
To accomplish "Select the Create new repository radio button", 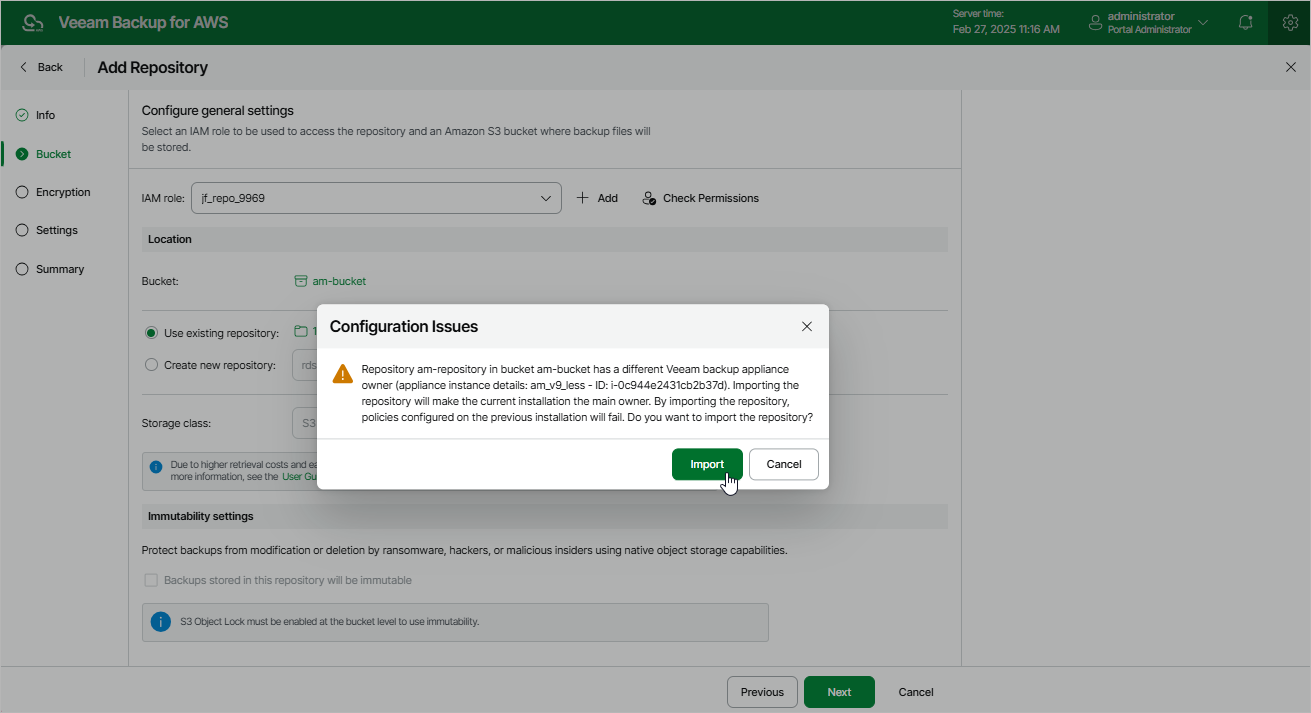I will coord(152,365).
